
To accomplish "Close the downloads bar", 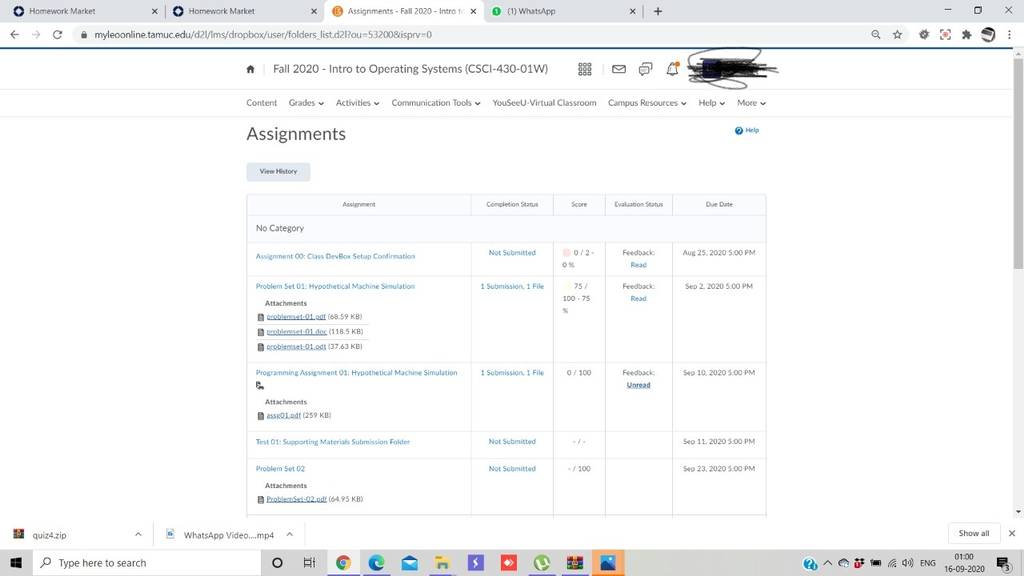I will tap(1012, 534).
